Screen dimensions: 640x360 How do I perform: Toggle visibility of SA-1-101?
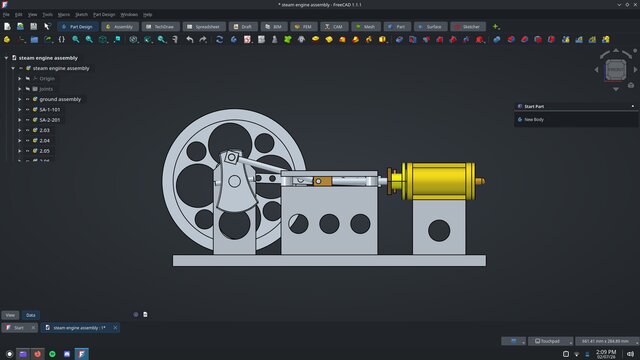point(27,109)
